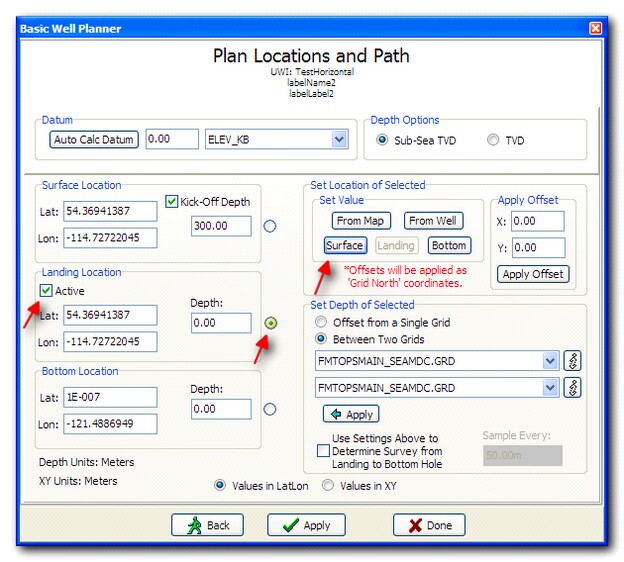Expand the second FMTOPSMAIN_SEAMDC.GRD dropdown

[549, 386]
